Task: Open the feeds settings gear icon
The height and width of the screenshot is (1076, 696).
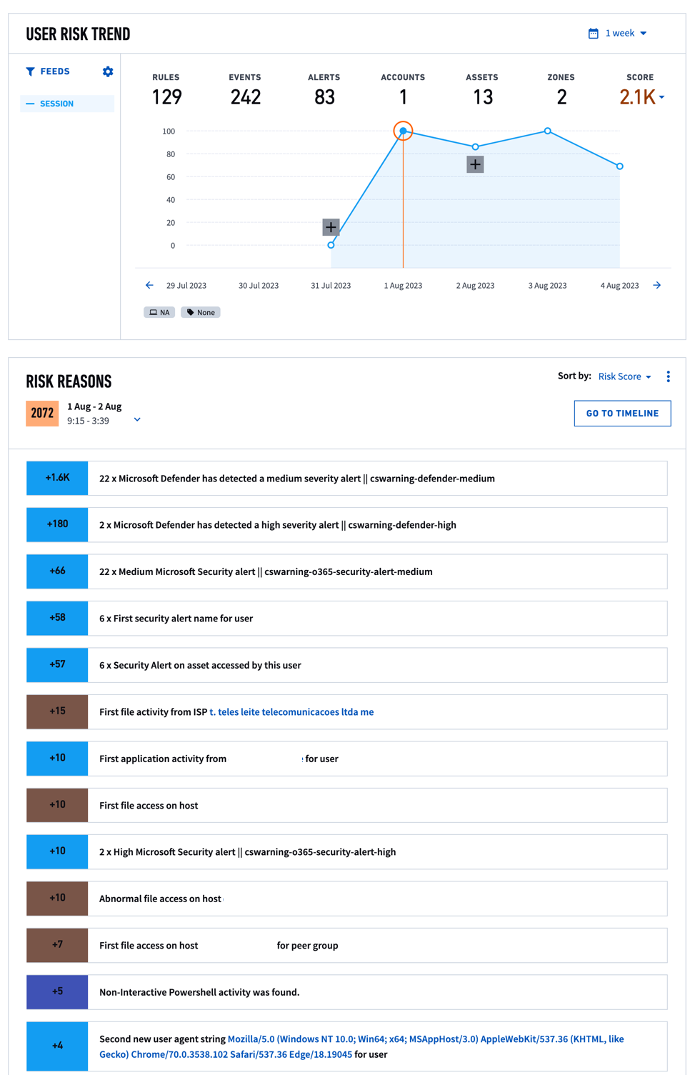Action: tap(108, 72)
